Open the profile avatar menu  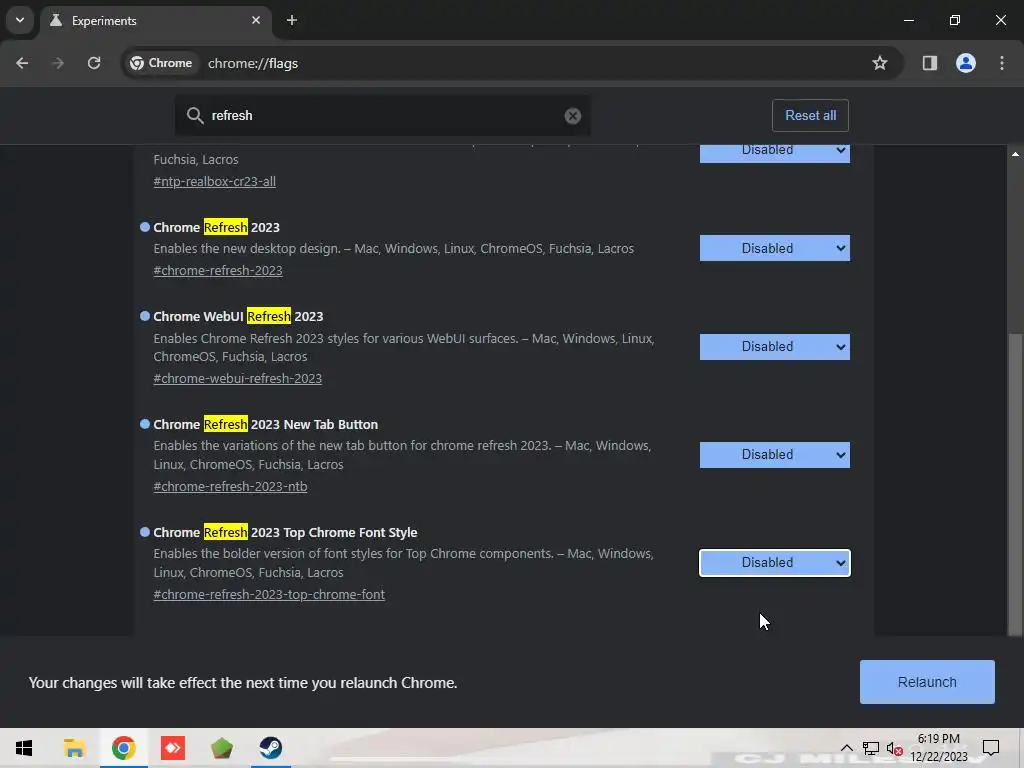965,63
